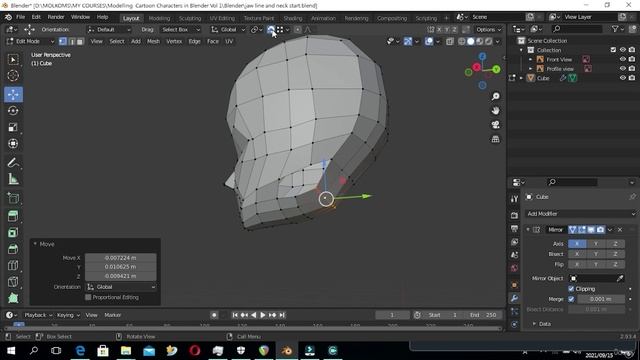Collapse the Move operator panel

tap(35, 244)
